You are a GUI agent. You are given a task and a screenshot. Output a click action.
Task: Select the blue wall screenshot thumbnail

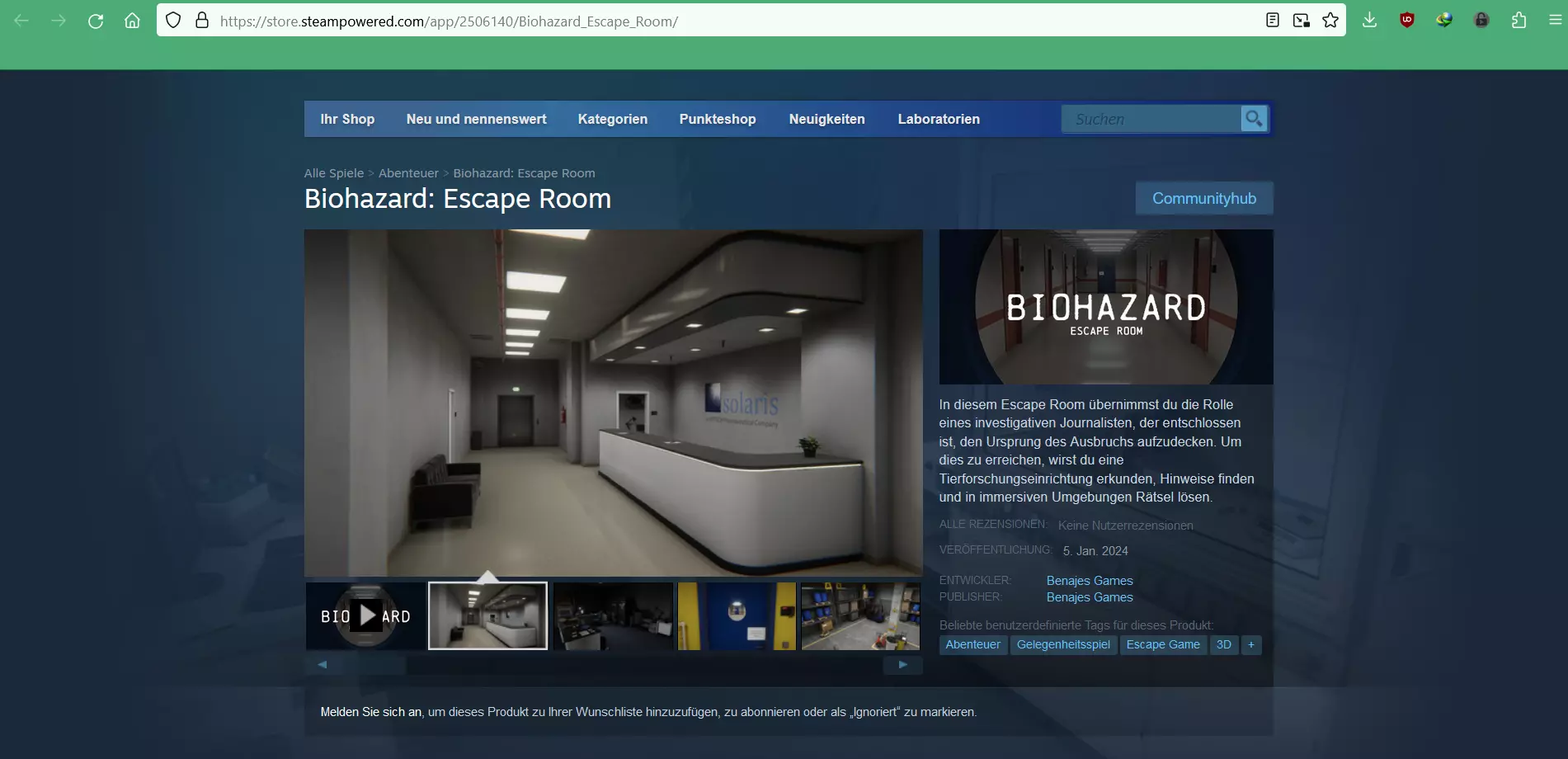(737, 615)
